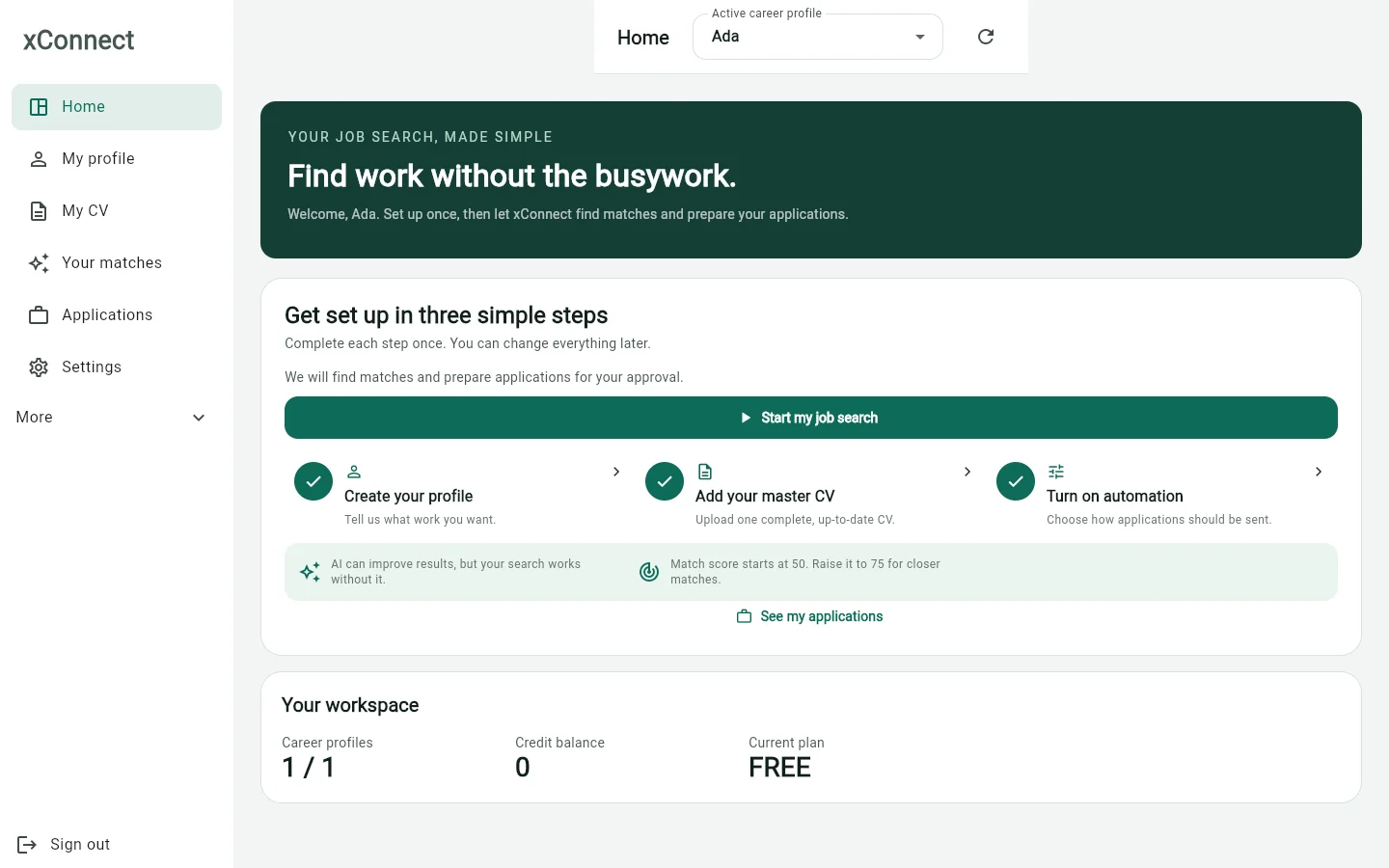Click 'Choose how applications should be sent.' text

[x=1159, y=520]
